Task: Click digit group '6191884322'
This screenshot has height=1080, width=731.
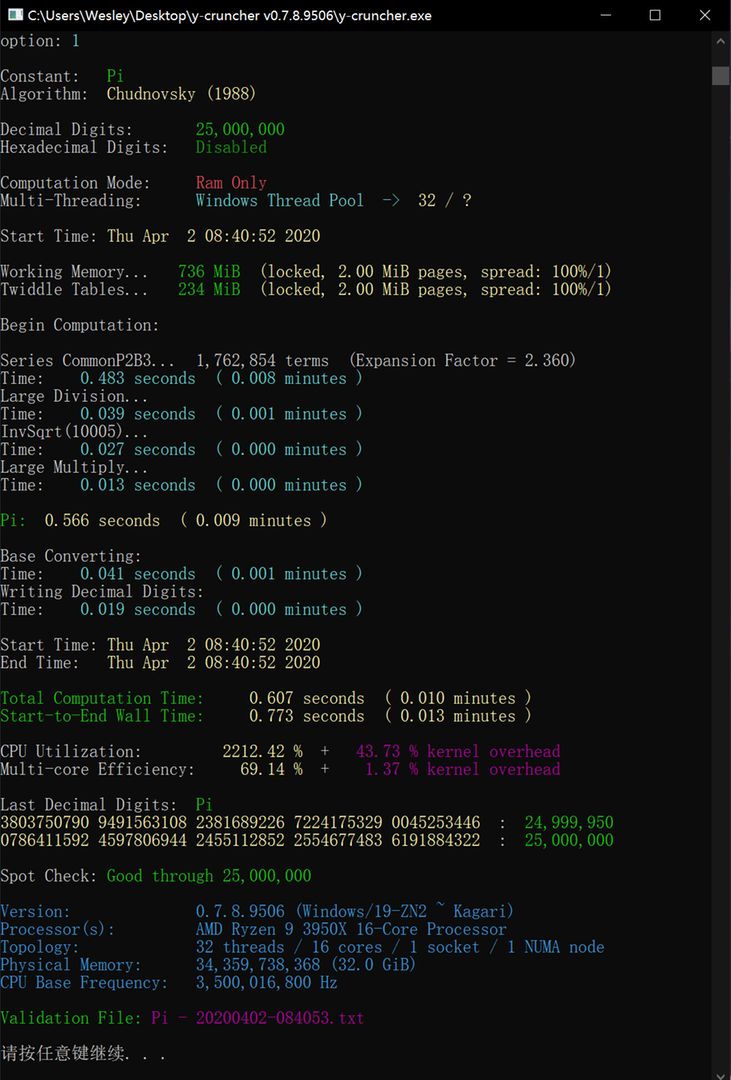Action: point(435,840)
